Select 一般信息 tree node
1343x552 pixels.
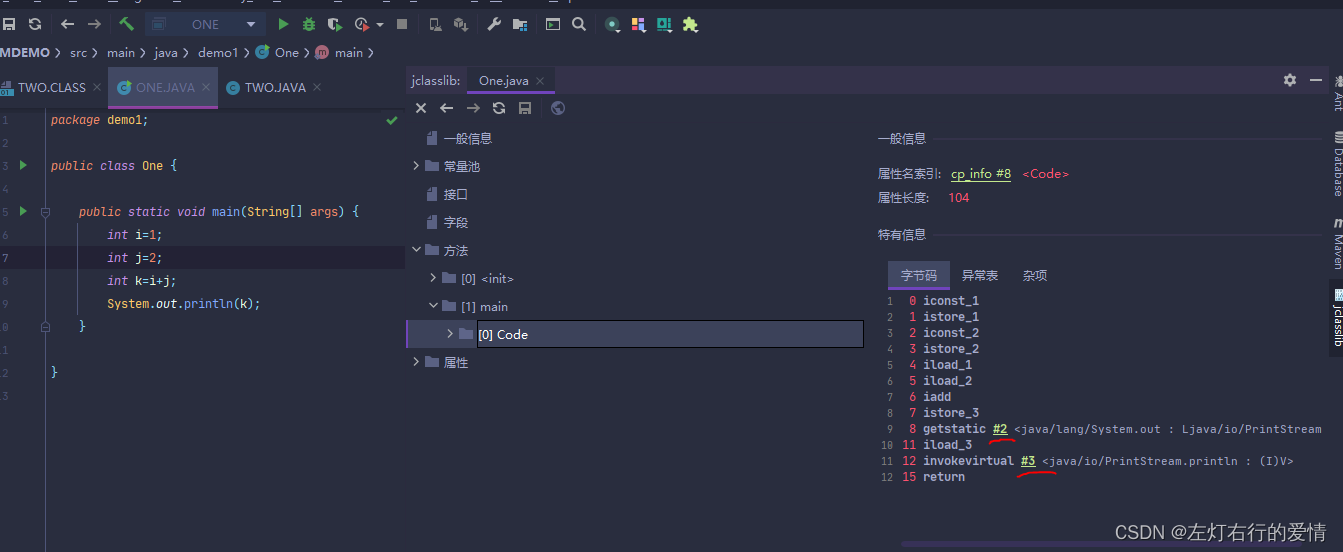tap(468, 139)
